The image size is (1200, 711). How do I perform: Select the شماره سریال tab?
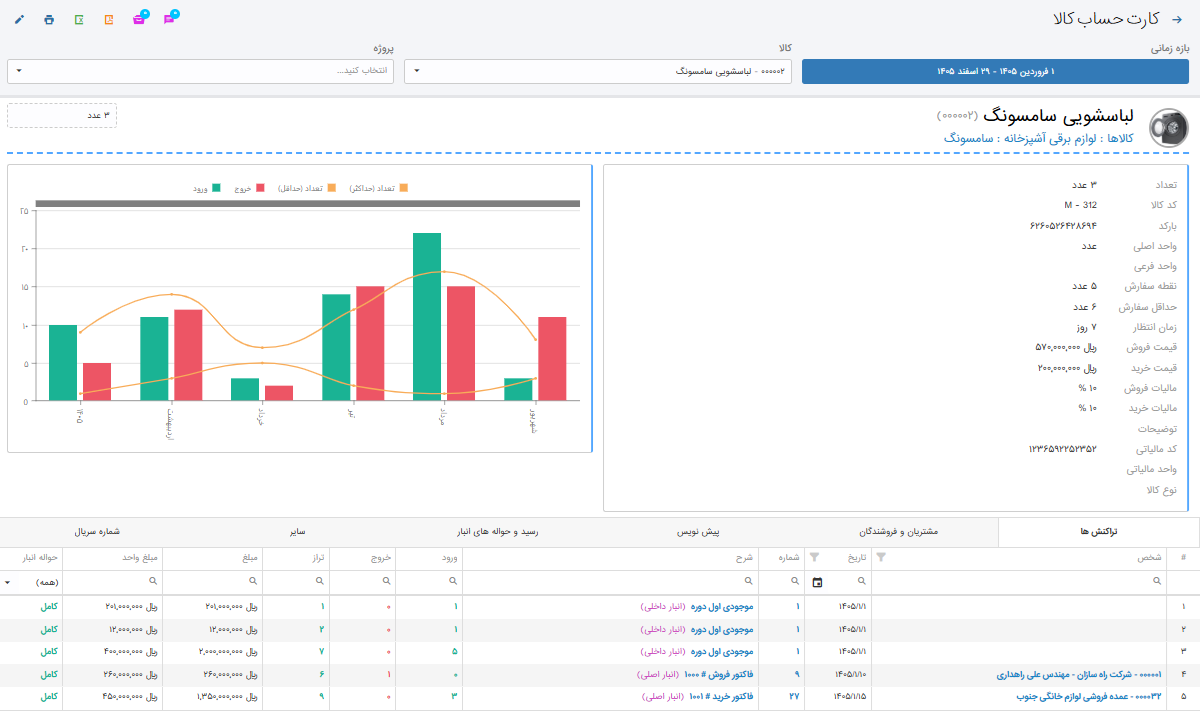(99, 533)
